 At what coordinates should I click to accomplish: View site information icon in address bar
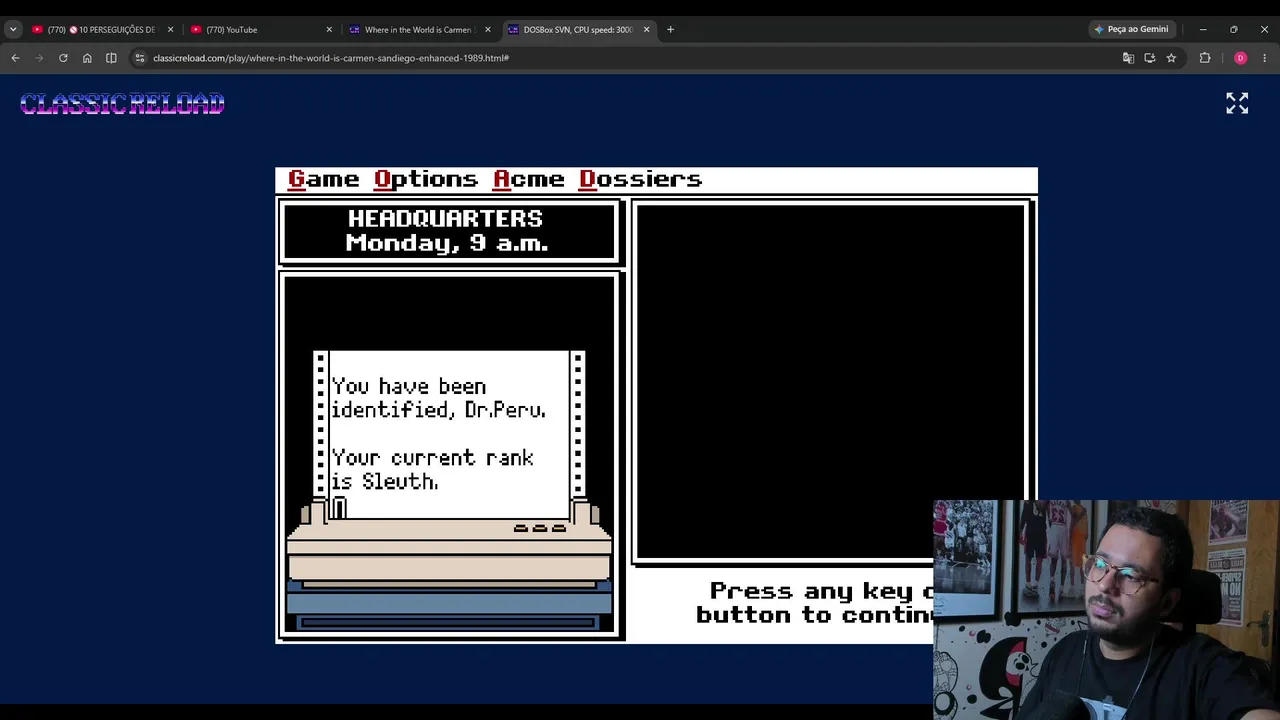[140, 58]
